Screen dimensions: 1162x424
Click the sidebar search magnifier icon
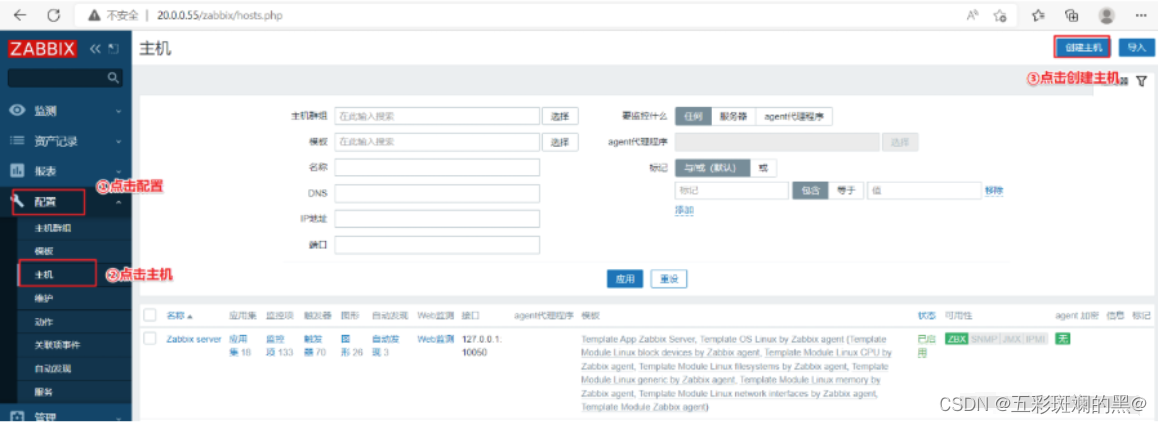(113, 77)
